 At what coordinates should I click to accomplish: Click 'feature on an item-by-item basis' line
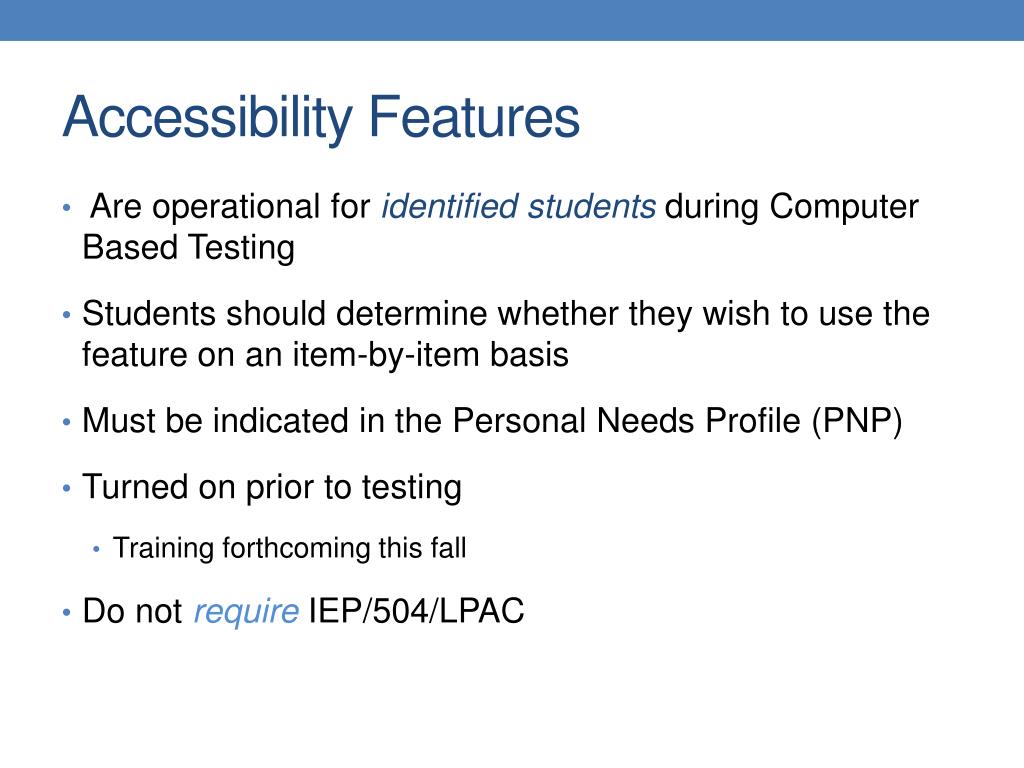325,355
